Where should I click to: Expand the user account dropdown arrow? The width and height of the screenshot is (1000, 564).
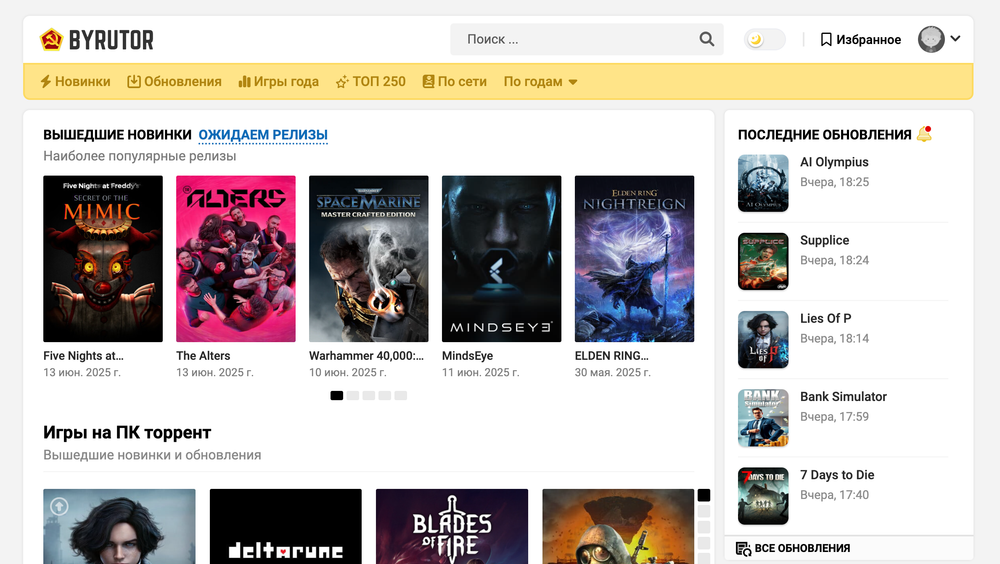coord(955,38)
